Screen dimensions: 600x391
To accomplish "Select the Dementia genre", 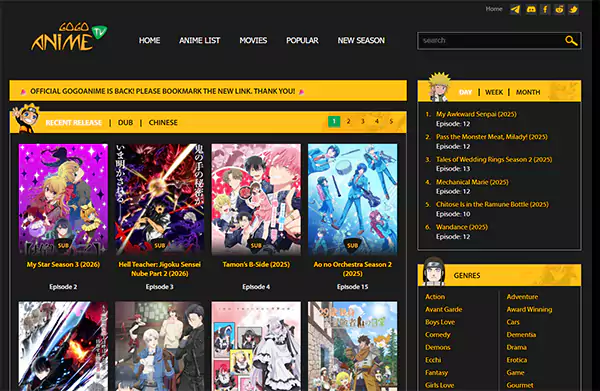I will pos(521,334).
